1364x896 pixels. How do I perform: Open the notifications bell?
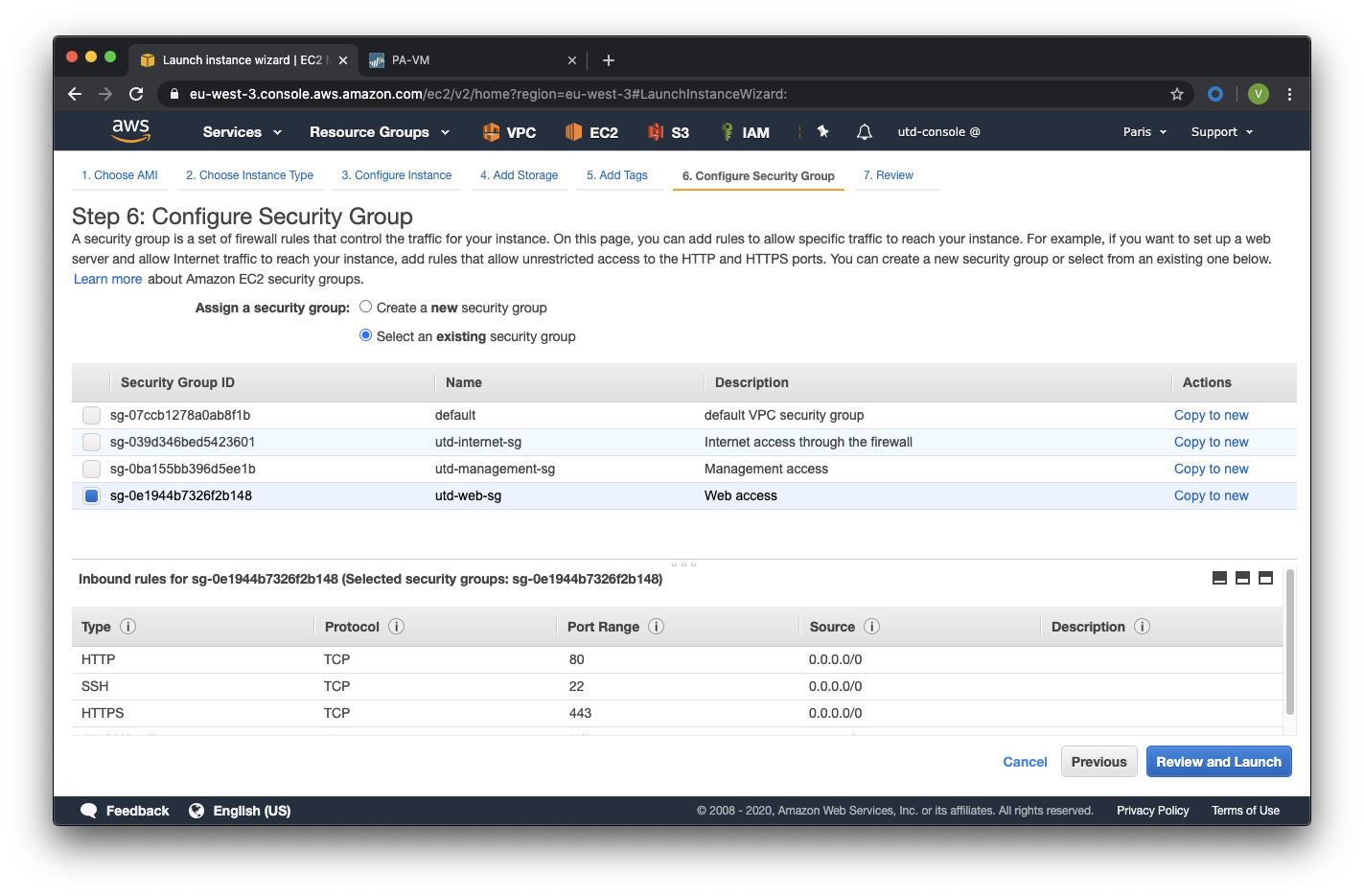coord(864,132)
